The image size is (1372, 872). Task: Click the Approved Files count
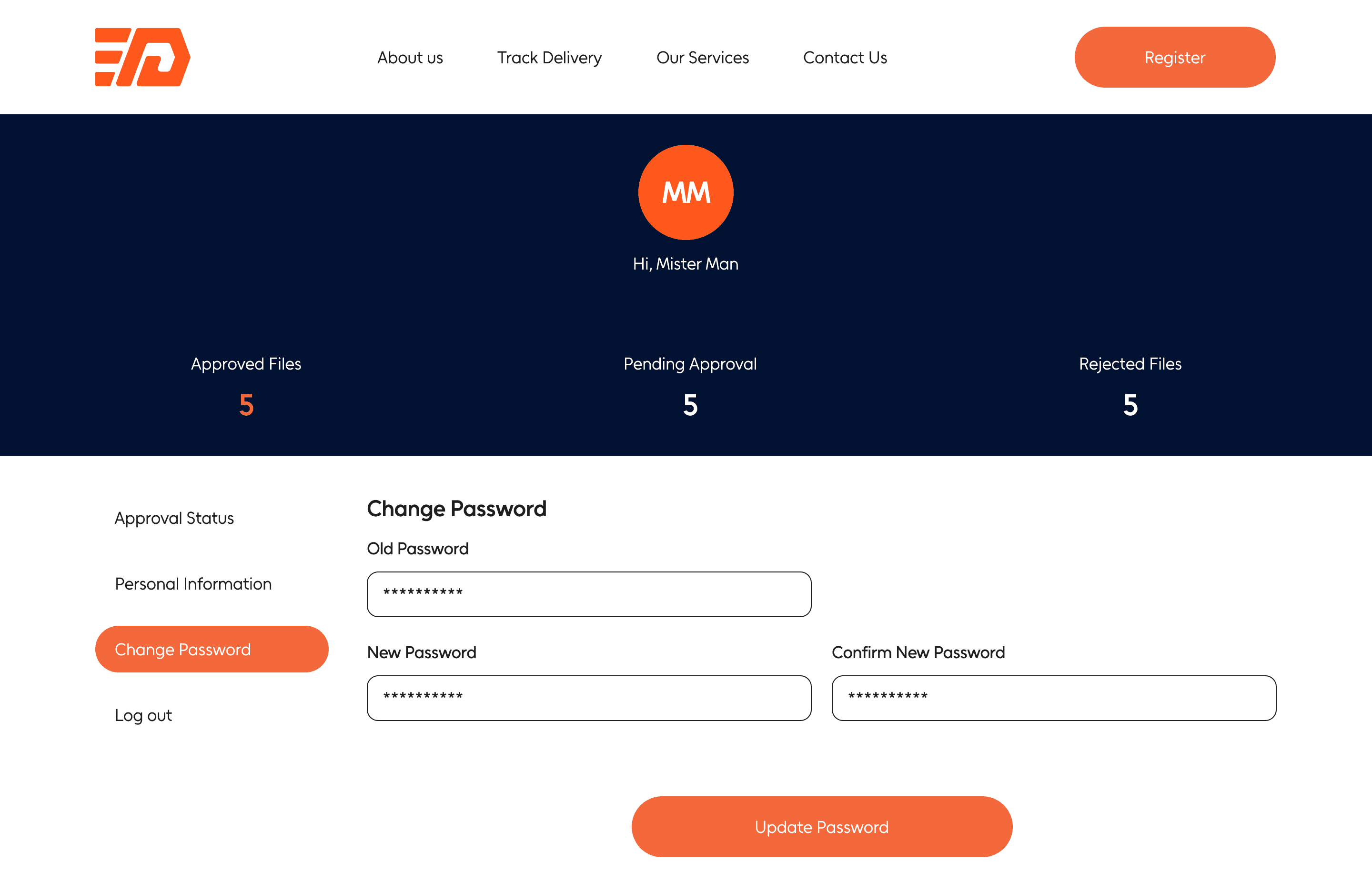point(246,405)
